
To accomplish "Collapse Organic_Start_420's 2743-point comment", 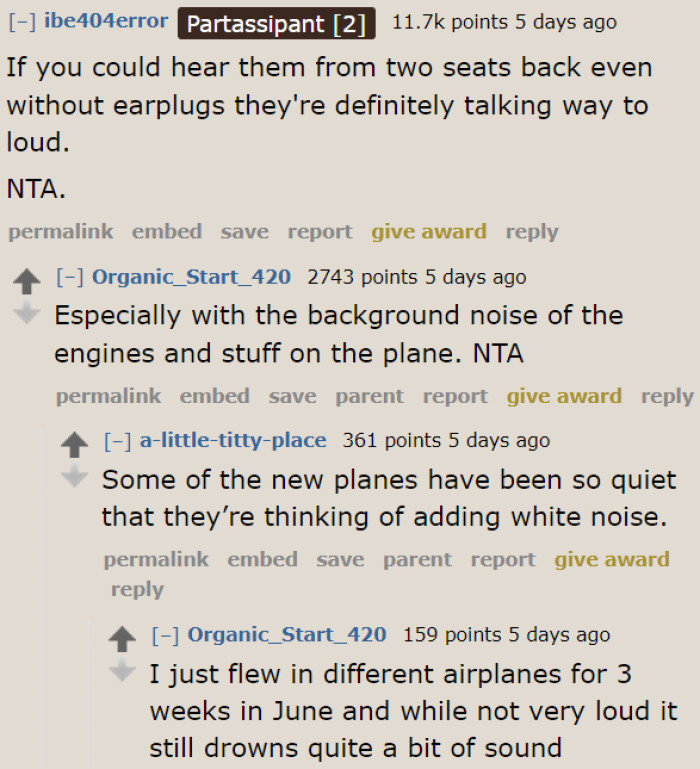I will 71,277.
